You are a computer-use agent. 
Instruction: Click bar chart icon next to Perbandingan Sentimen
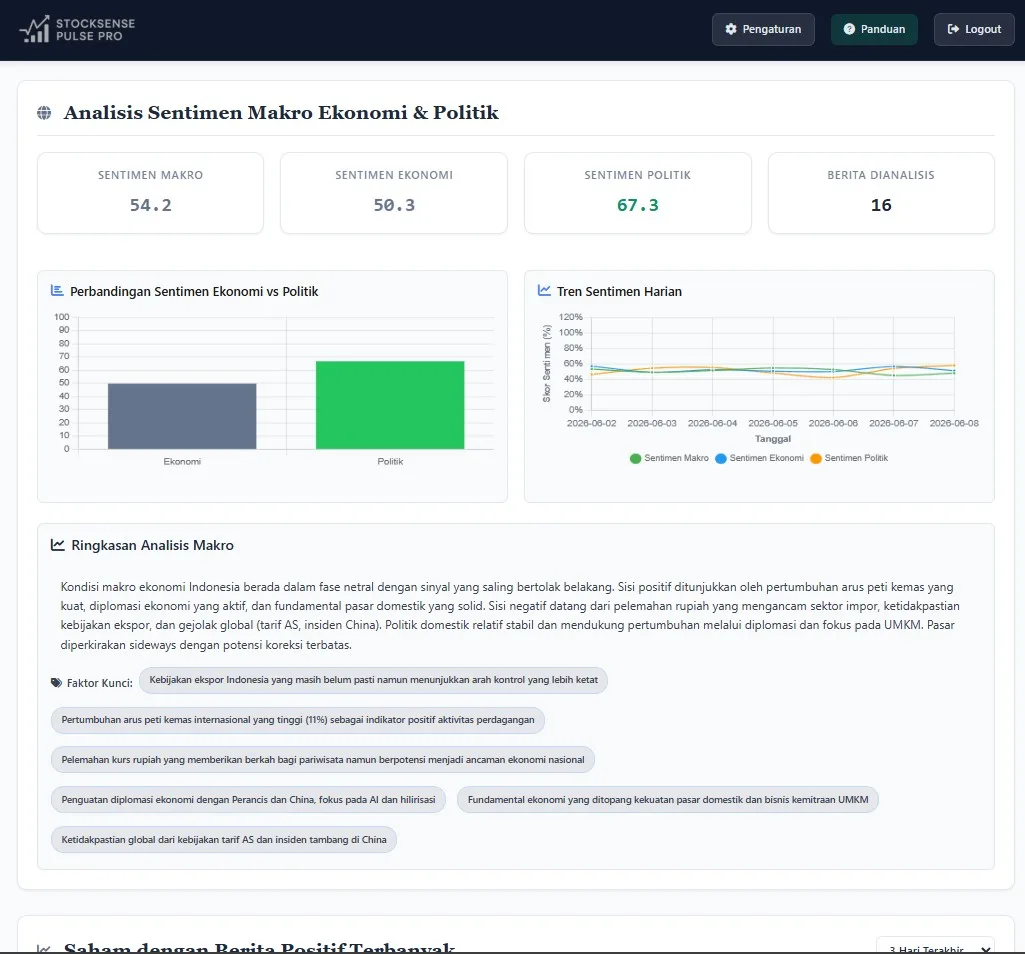57,290
